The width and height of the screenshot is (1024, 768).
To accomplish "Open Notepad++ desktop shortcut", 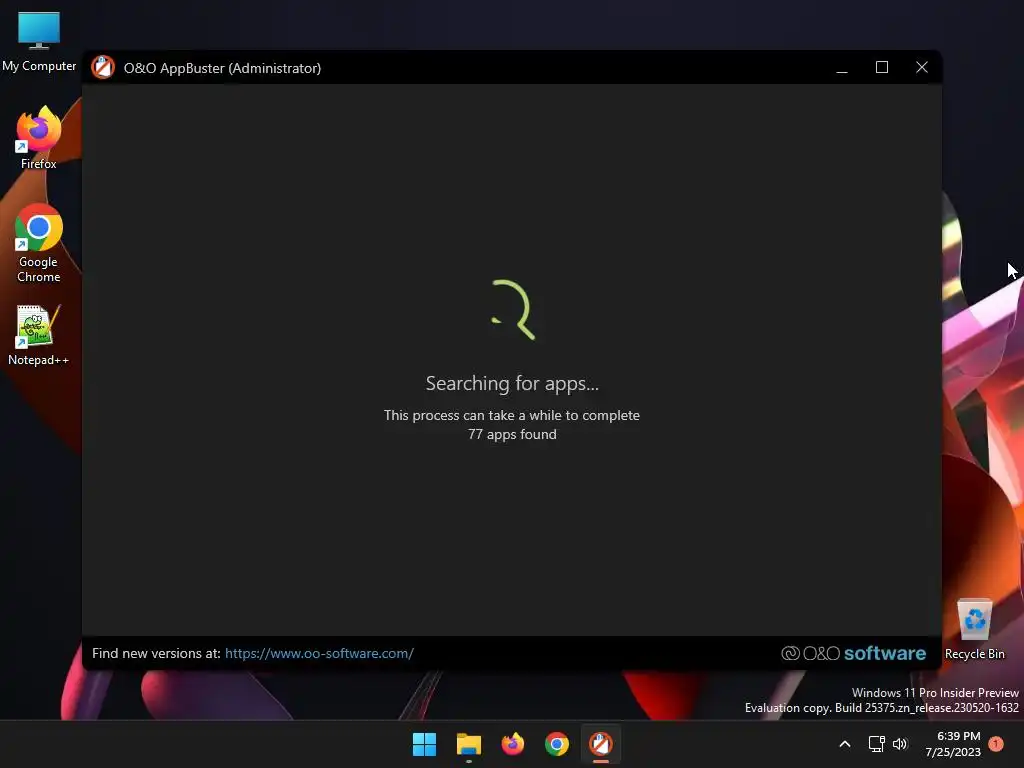I will tap(39, 335).
